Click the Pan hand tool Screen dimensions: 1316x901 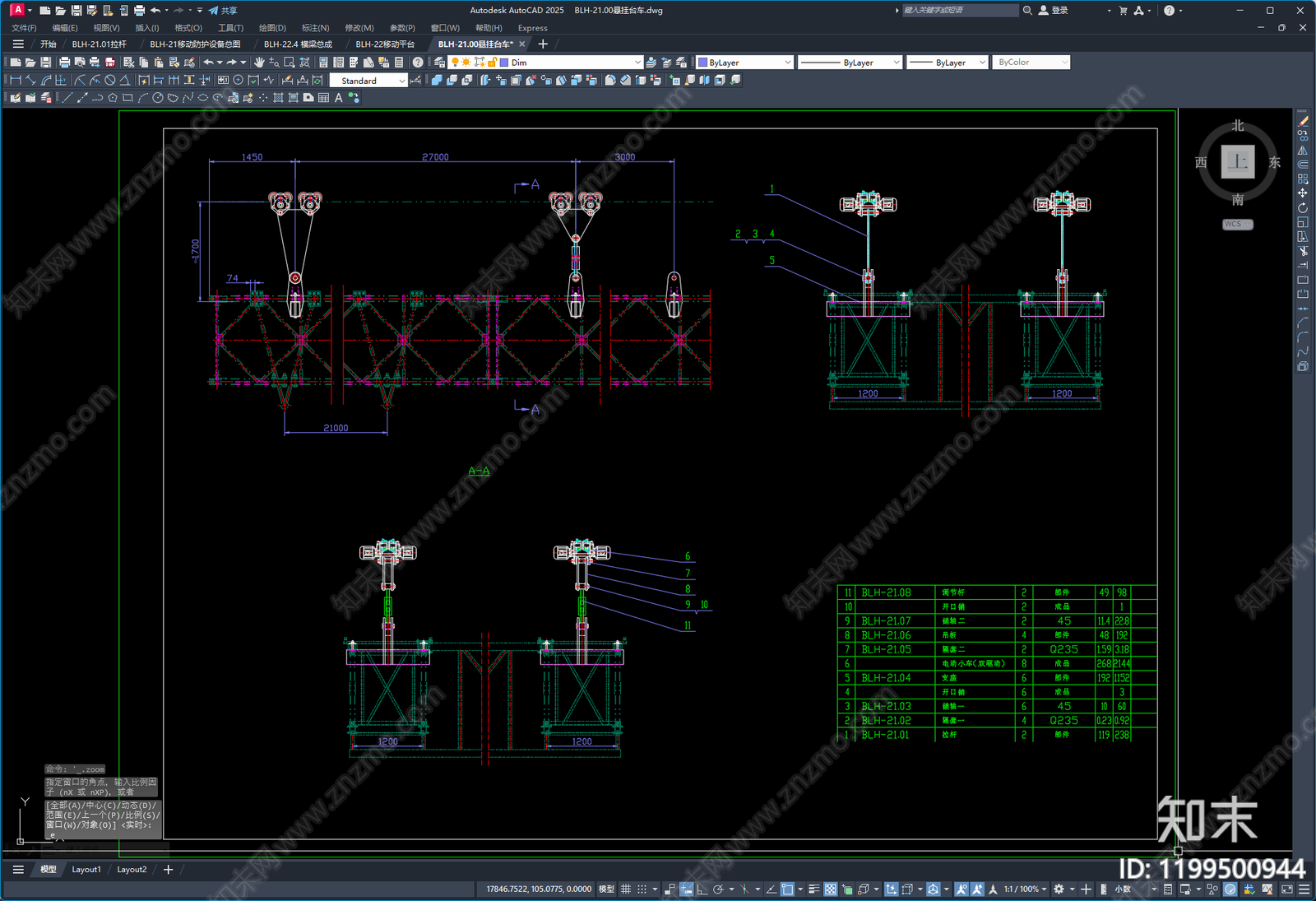(259, 63)
